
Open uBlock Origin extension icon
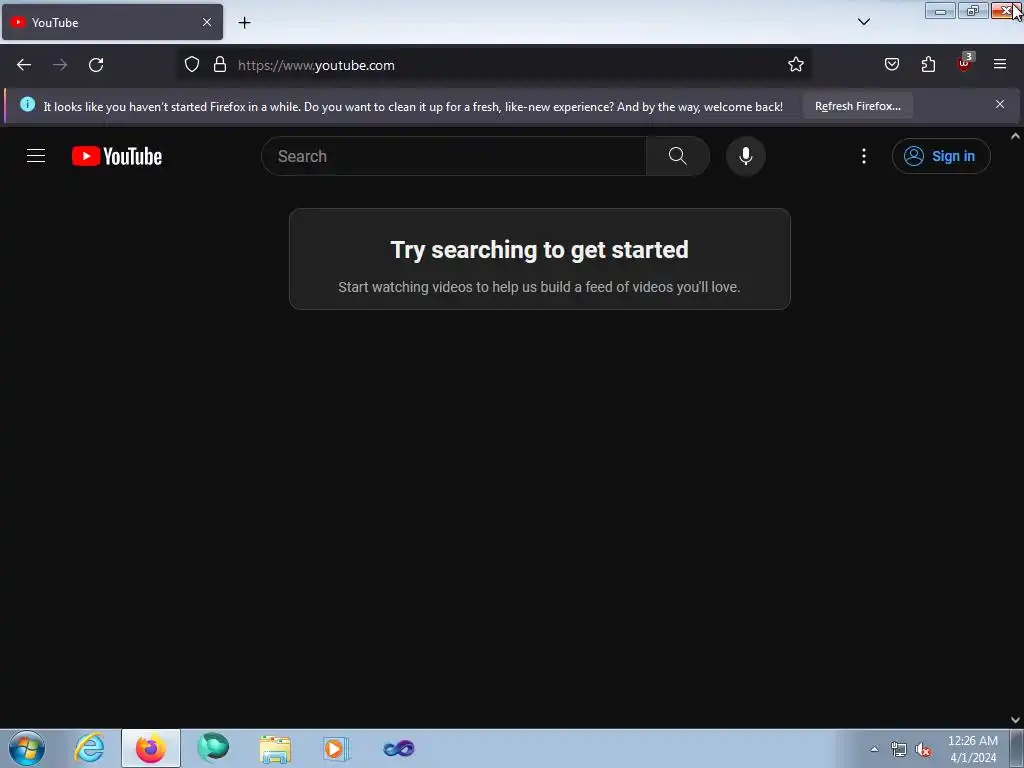tap(965, 63)
